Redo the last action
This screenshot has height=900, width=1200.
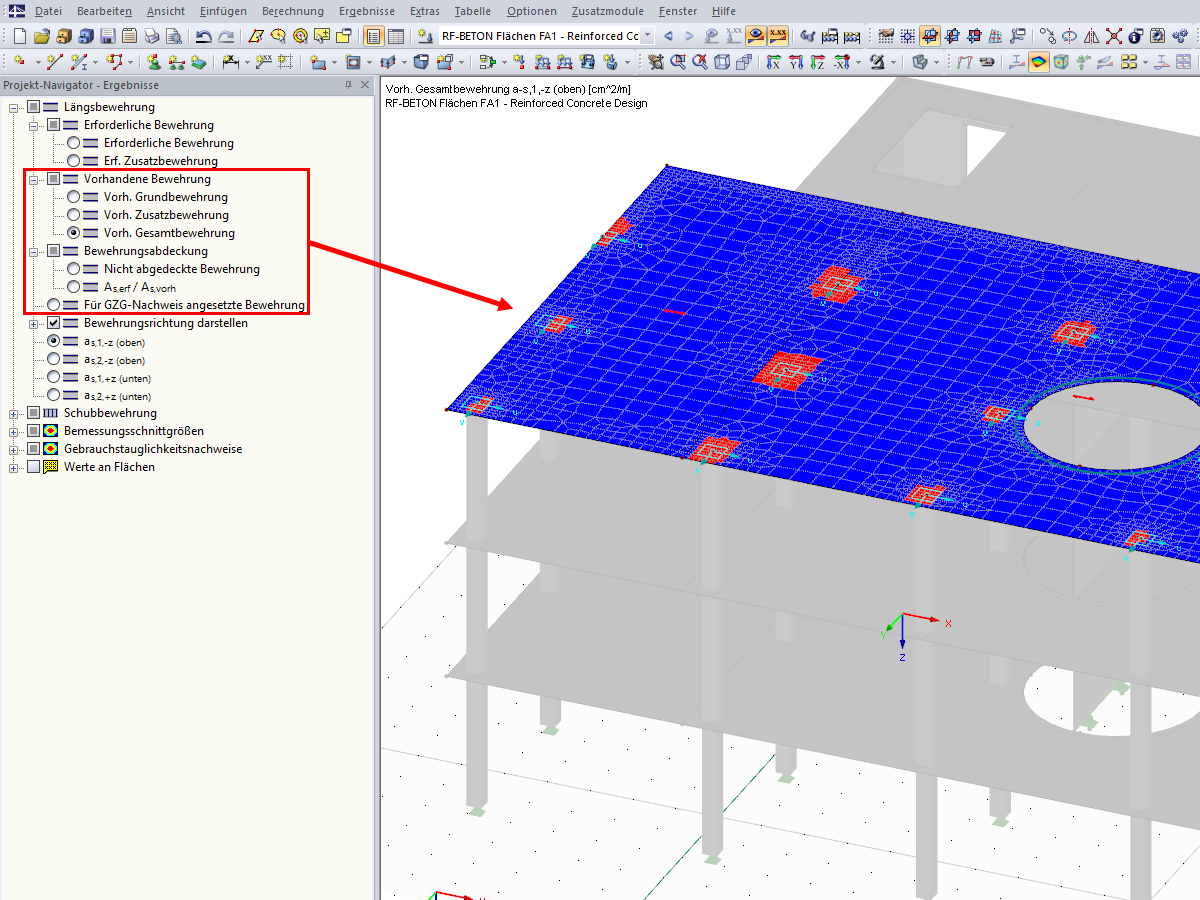[x=227, y=36]
